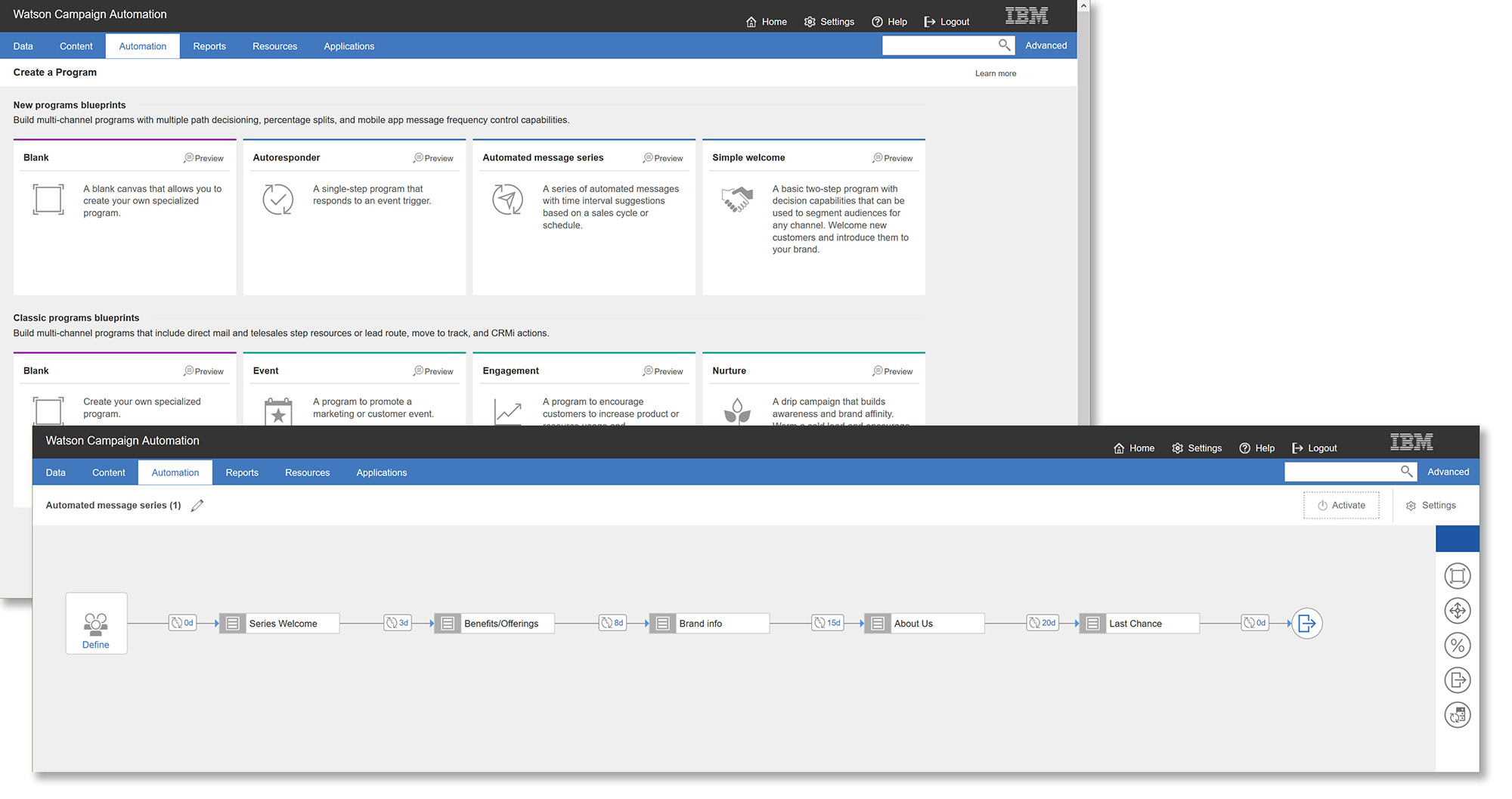Open the Applications tab in the front window

pos(382,472)
